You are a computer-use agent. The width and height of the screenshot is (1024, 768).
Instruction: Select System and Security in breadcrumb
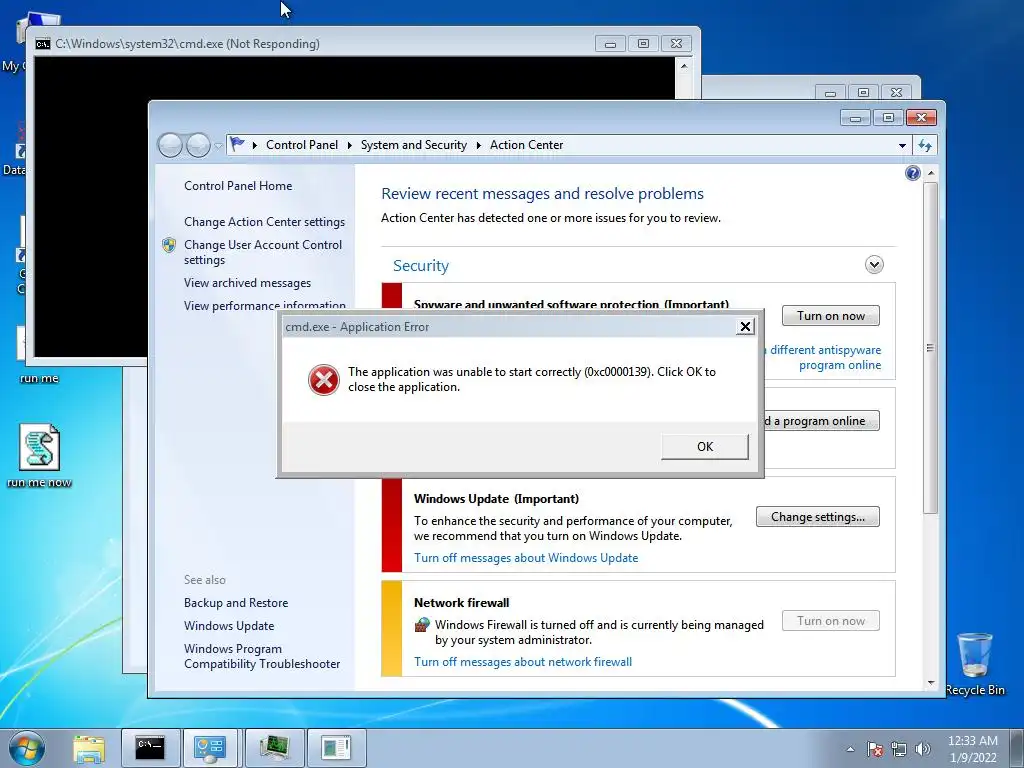[x=413, y=145]
